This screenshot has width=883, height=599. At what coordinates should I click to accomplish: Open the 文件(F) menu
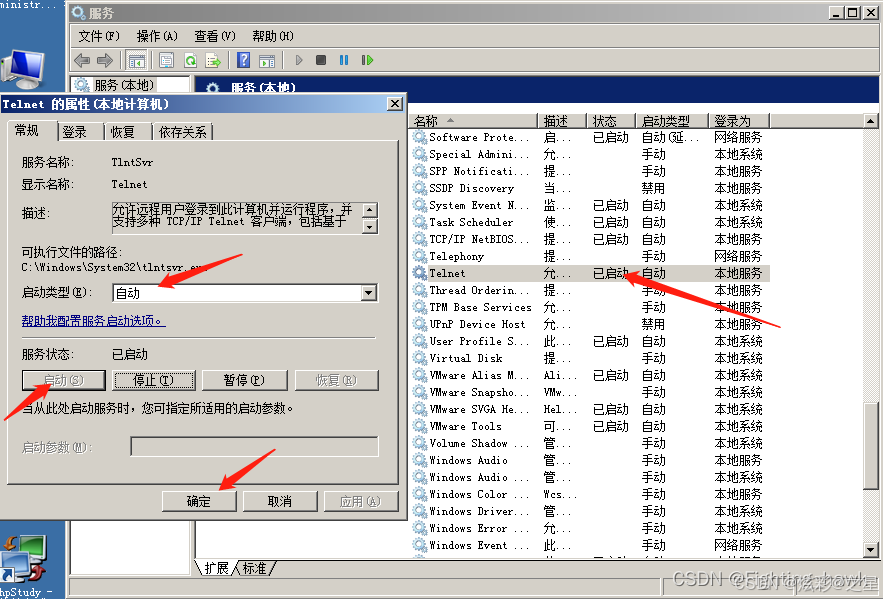pyautogui.click(x=99, y=36)
